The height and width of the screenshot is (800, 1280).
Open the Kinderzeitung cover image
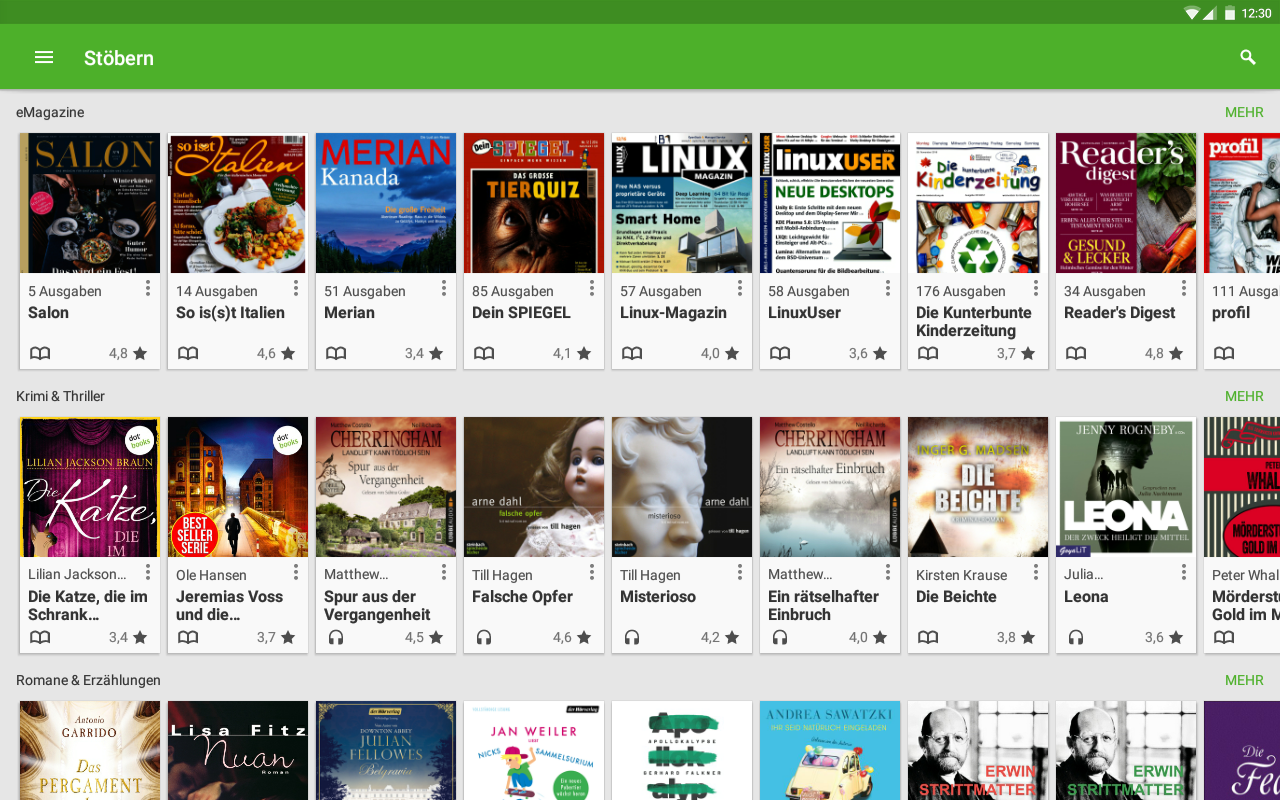coord(978,203)
